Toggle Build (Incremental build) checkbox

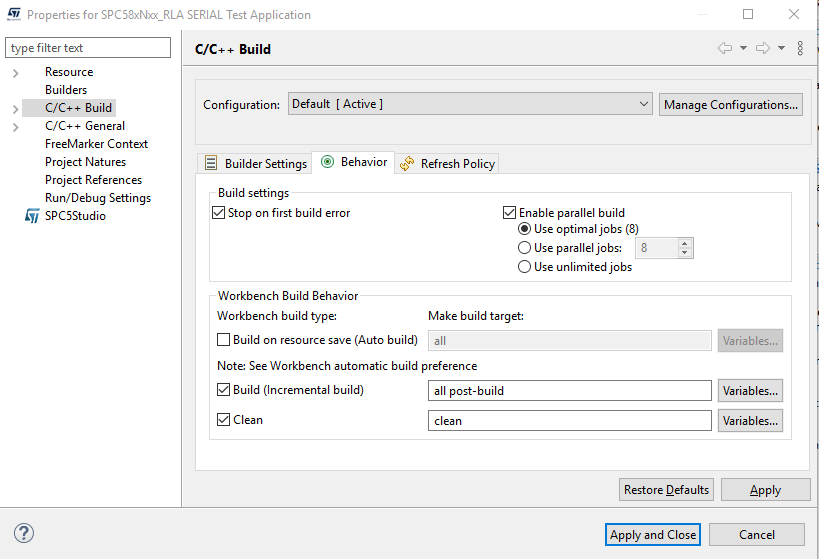pyautogui.click(x=224, y=390)
